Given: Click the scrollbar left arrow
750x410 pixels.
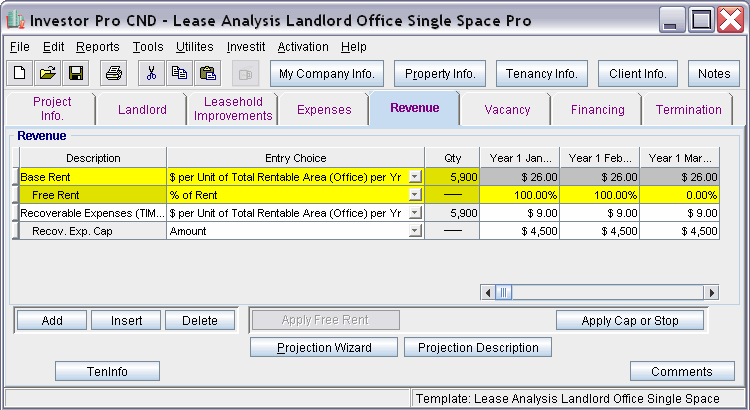Looking at the screenshot, I should pos(488,292).
